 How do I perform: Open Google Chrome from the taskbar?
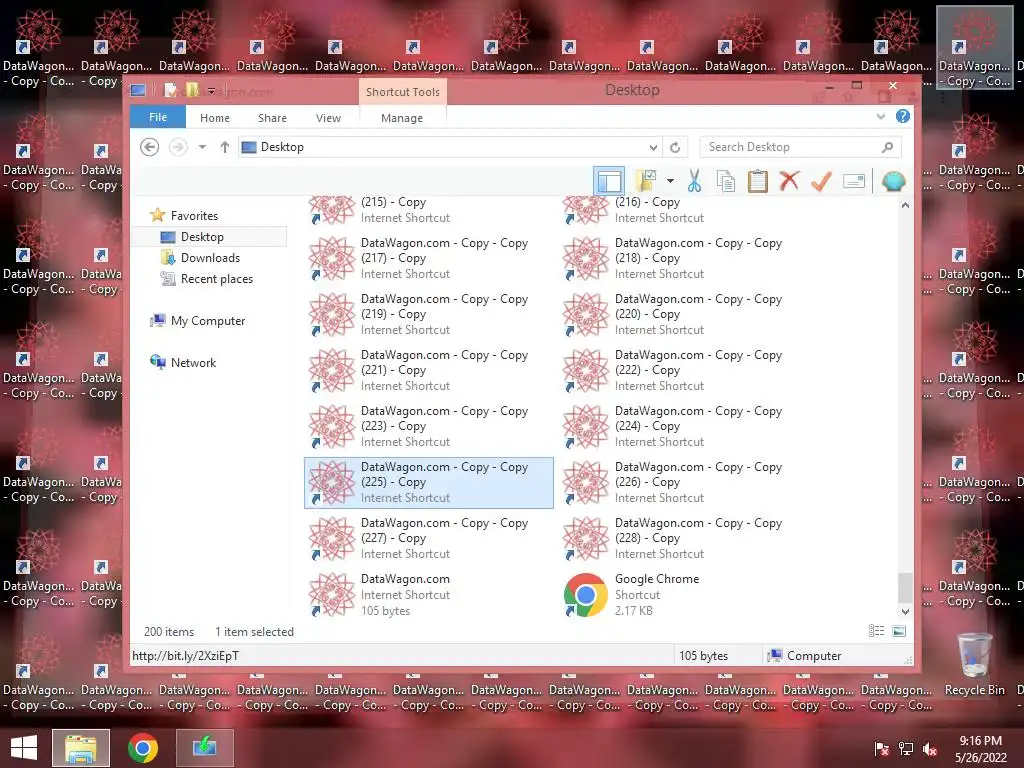[143, 748]
